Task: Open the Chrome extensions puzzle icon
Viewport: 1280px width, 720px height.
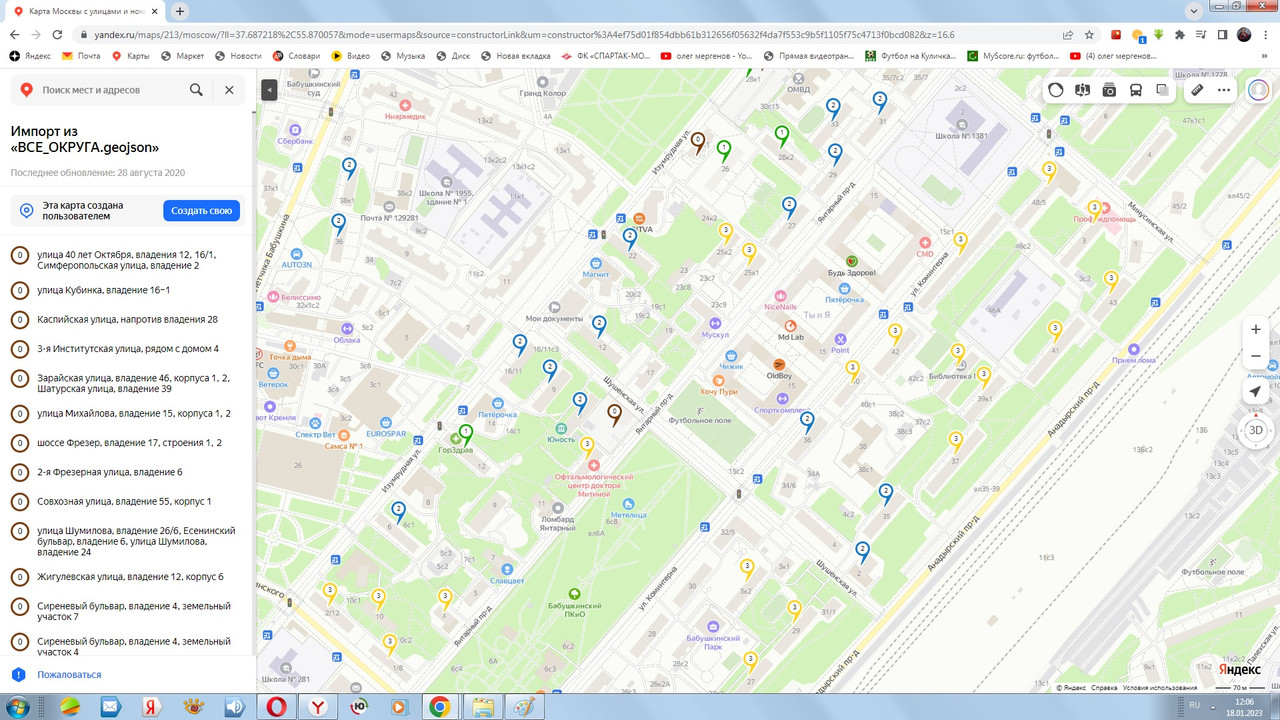Action: pos(1180,34)
